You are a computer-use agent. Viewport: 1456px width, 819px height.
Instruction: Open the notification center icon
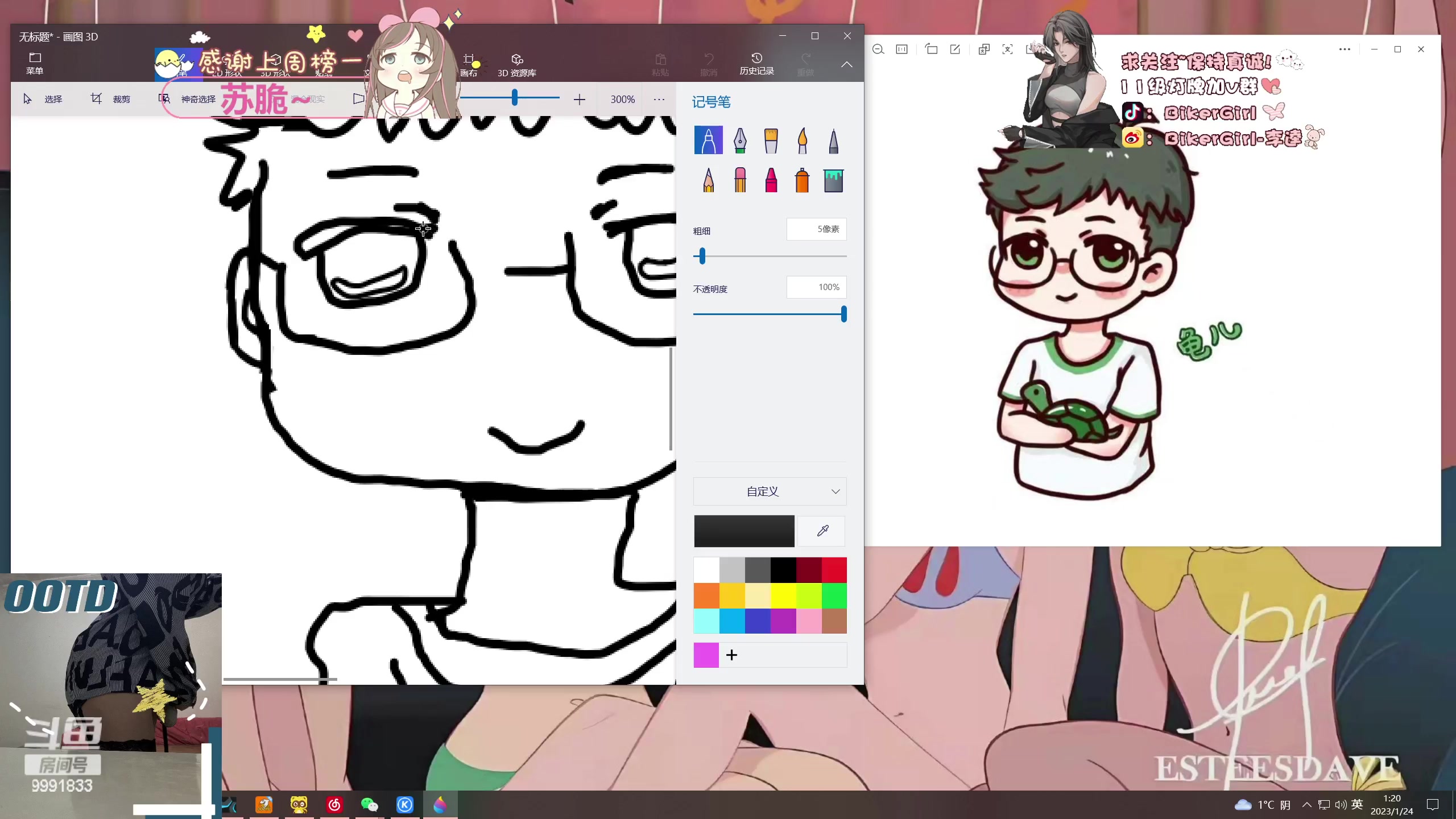click(x=1433, y=805)
